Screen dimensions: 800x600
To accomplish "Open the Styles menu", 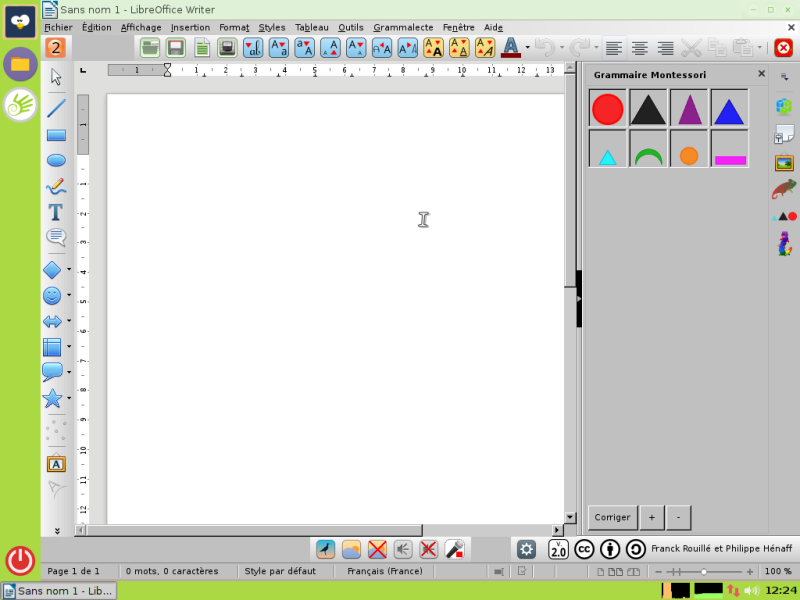I will coord(271,28).
